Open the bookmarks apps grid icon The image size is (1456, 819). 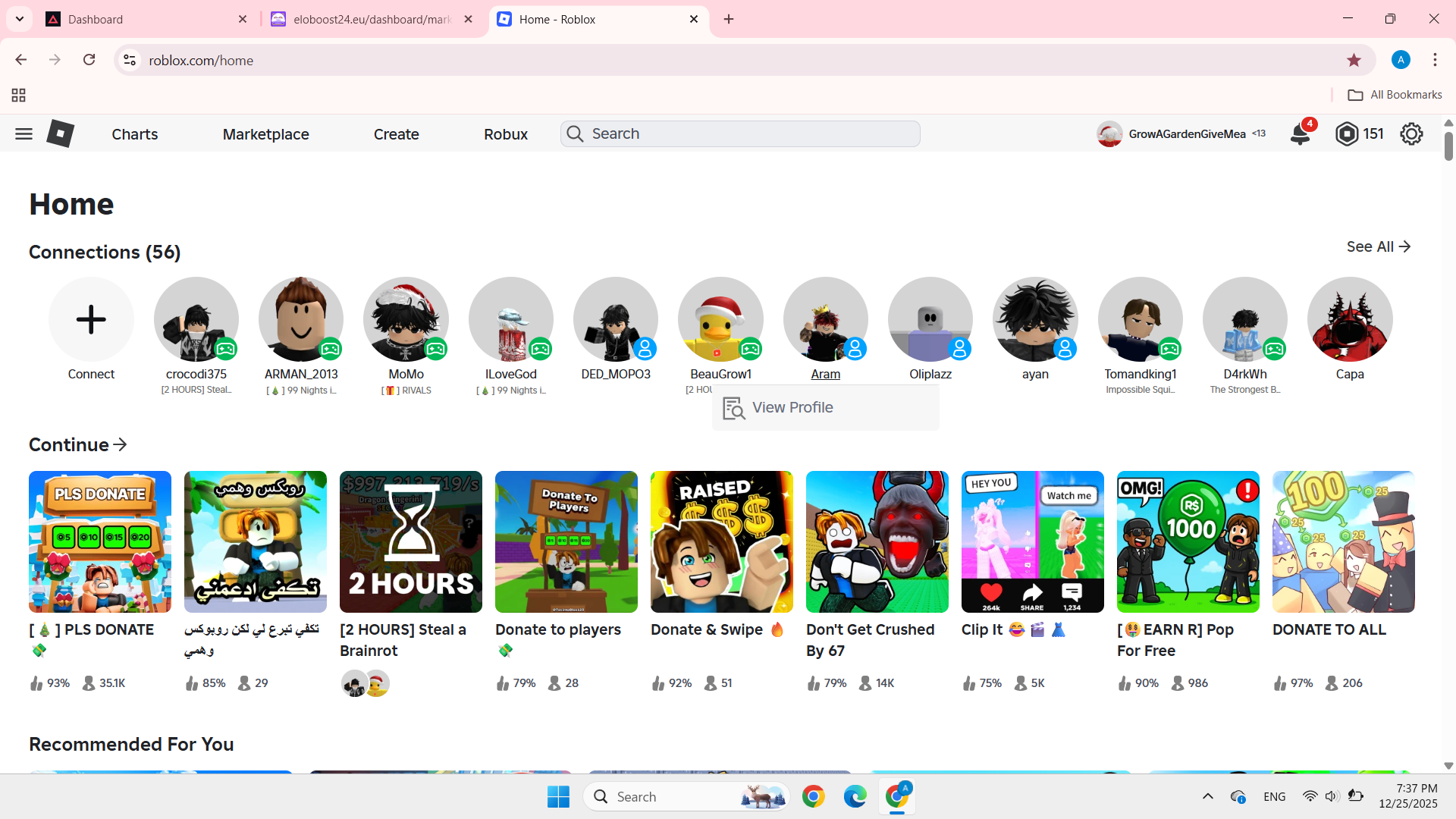(19, 95)
